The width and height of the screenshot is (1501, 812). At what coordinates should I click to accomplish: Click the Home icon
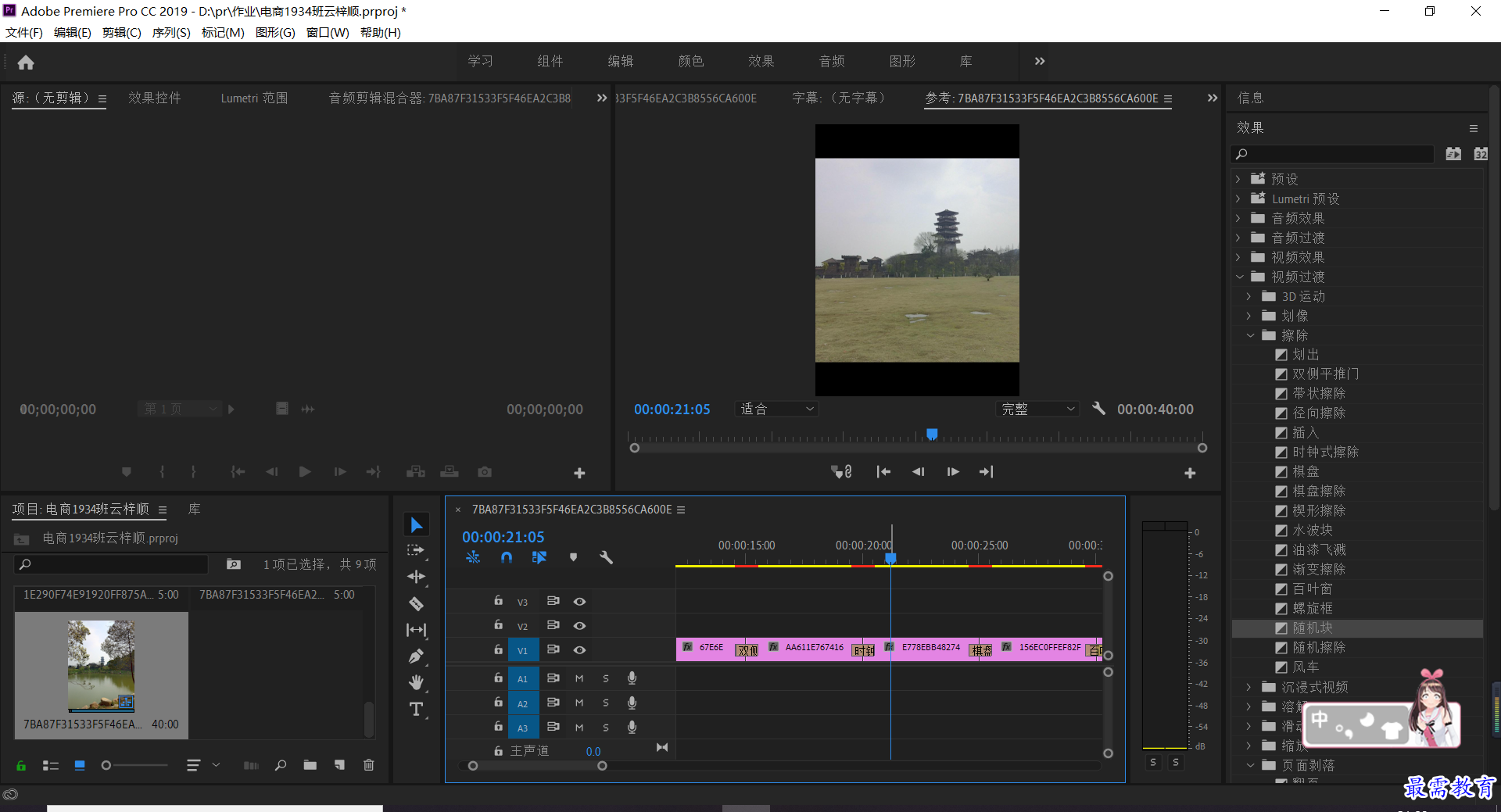(26, 63)
